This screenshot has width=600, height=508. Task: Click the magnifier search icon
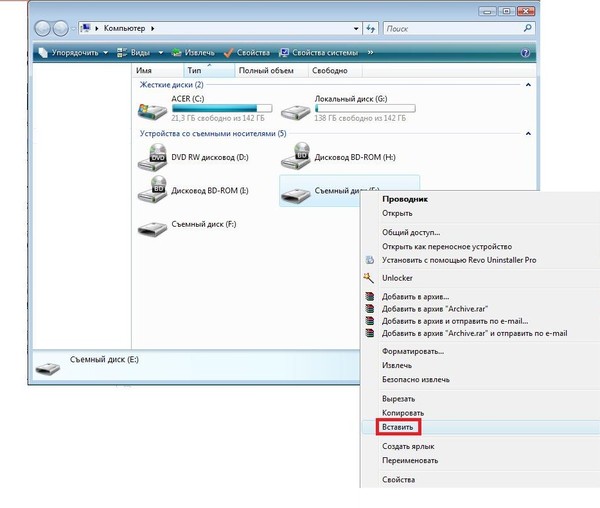click(x=528, y=28)
